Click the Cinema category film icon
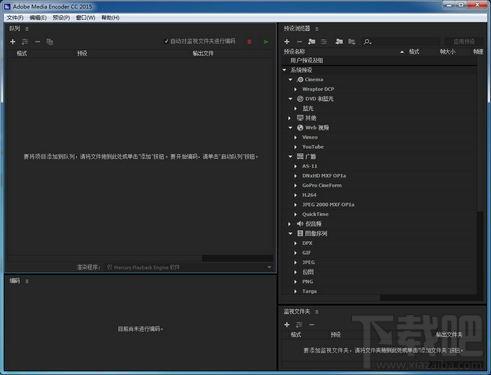Image resolution: width=491 pixels, height=375 pixels. (300, 79)
